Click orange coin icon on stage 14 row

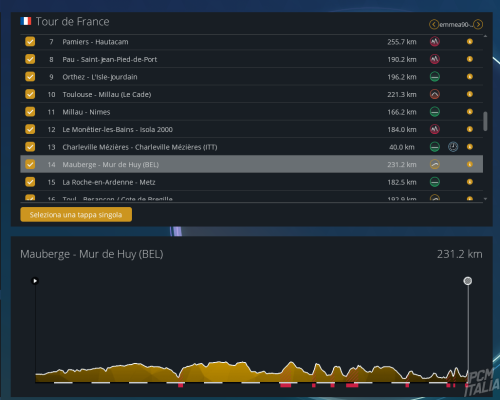[x=470, y=164]
